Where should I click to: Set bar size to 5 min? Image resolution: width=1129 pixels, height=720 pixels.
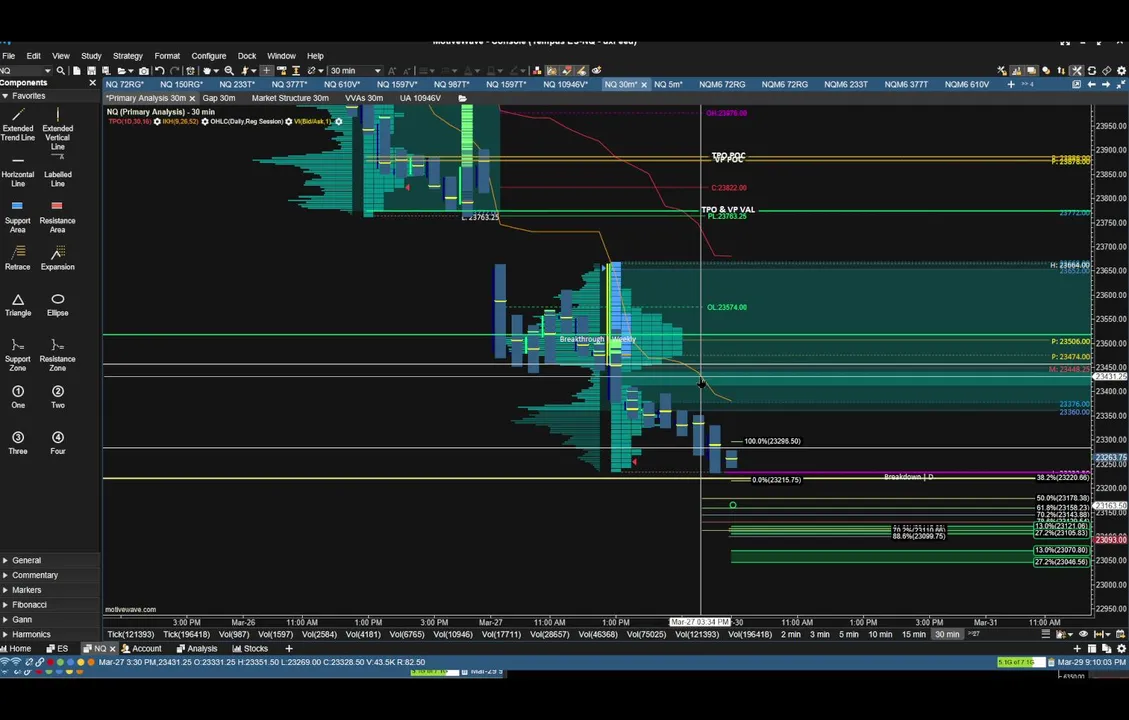[848, 634]
